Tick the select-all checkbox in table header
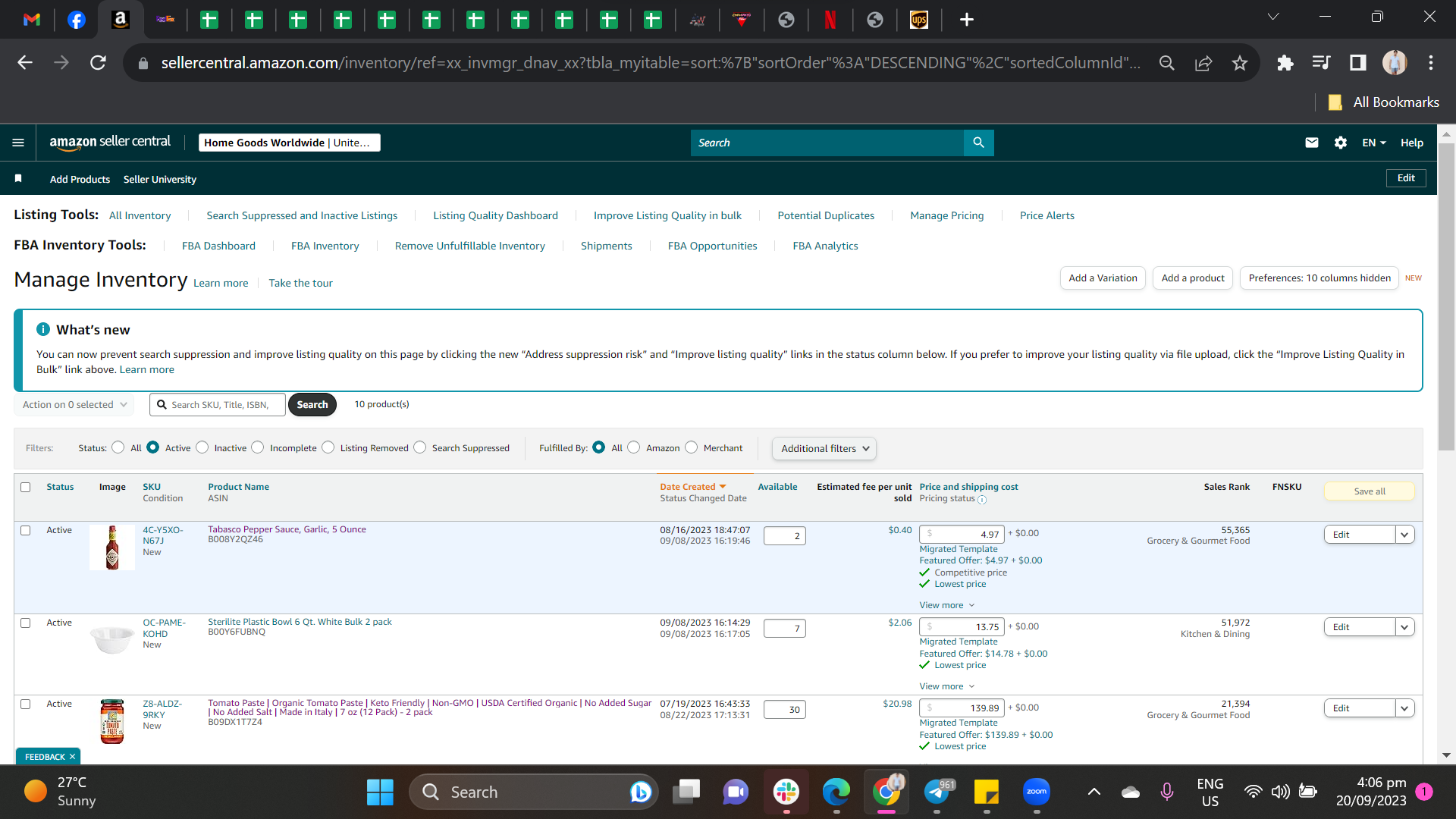1456x819 pixels. click(x=26, y=488)
